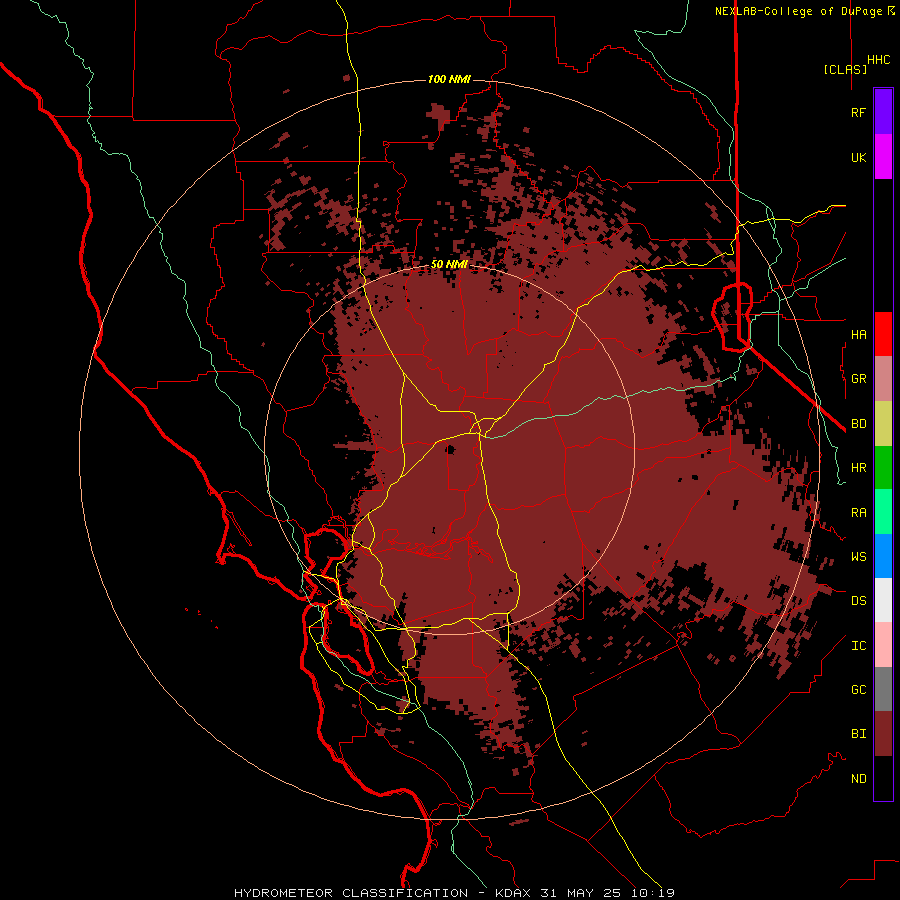Click the HR legend label
This screenshot has height=900, width=900.
(858, 468)
